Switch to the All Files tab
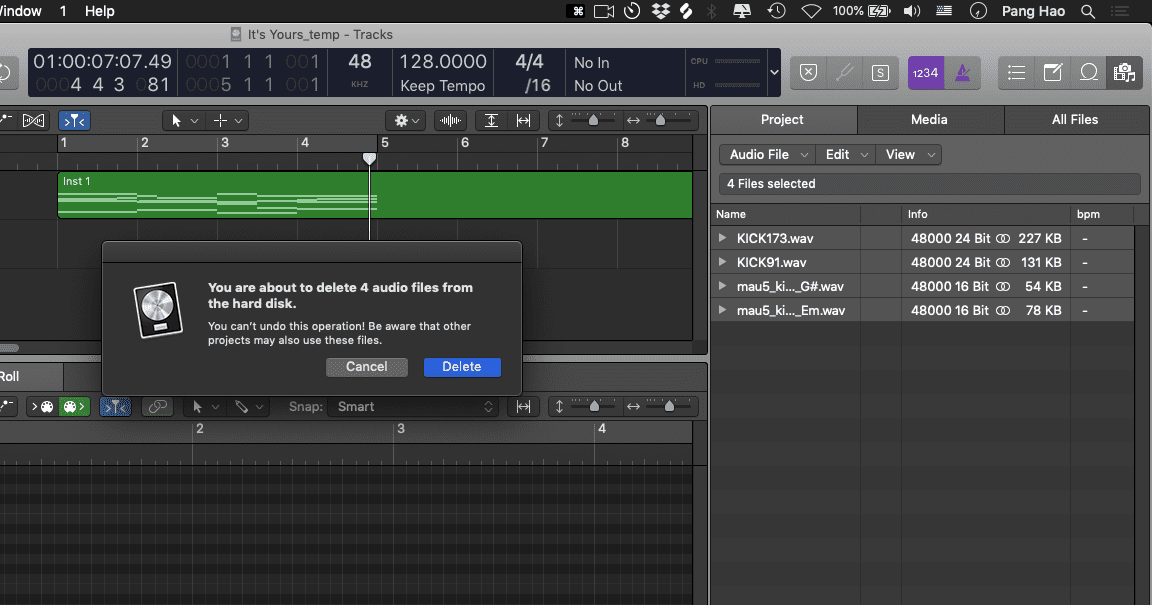 tap(1075, 119)
